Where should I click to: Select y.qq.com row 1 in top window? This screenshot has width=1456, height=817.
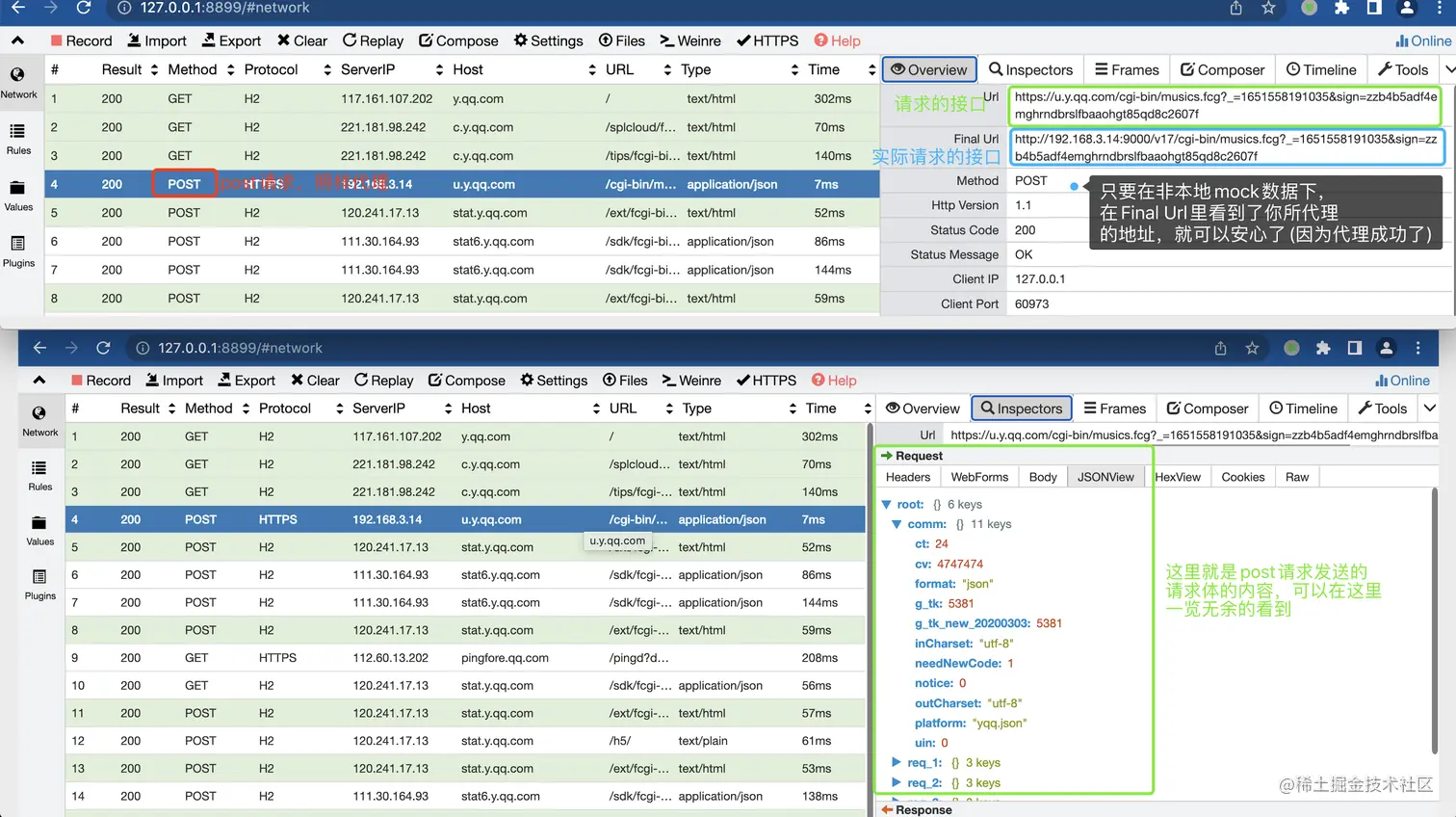(x=462, y=98)
